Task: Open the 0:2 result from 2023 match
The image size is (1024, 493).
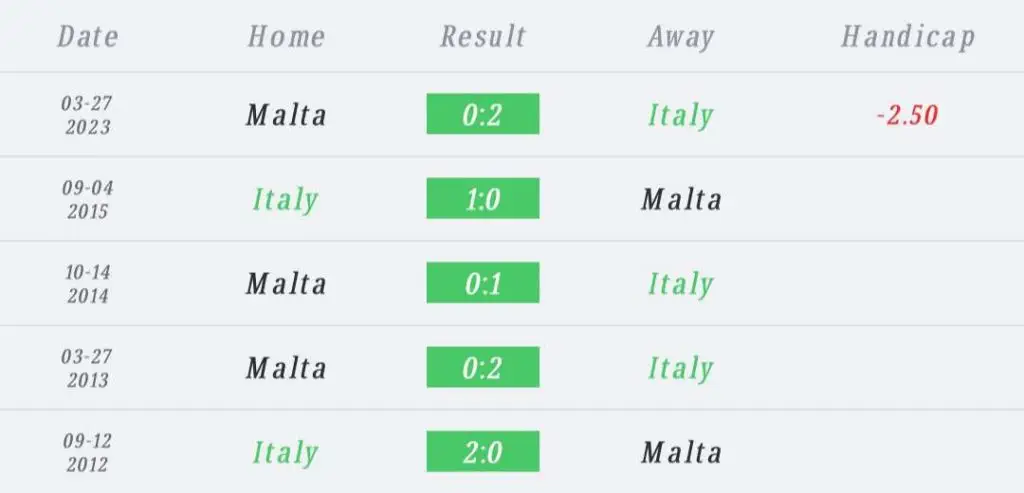Action: click(x=483, y=114)
